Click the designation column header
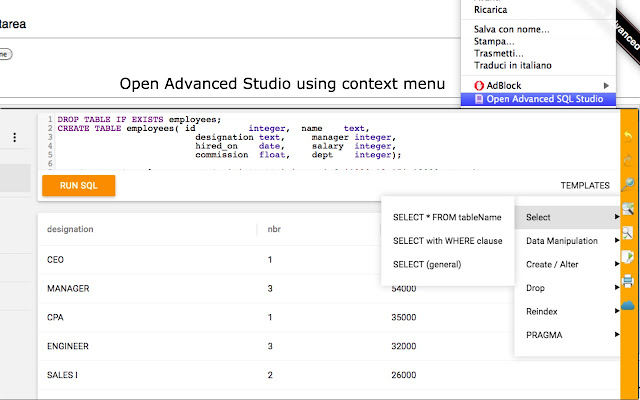Screen dimensions: 640x400 tap(70, 229)
